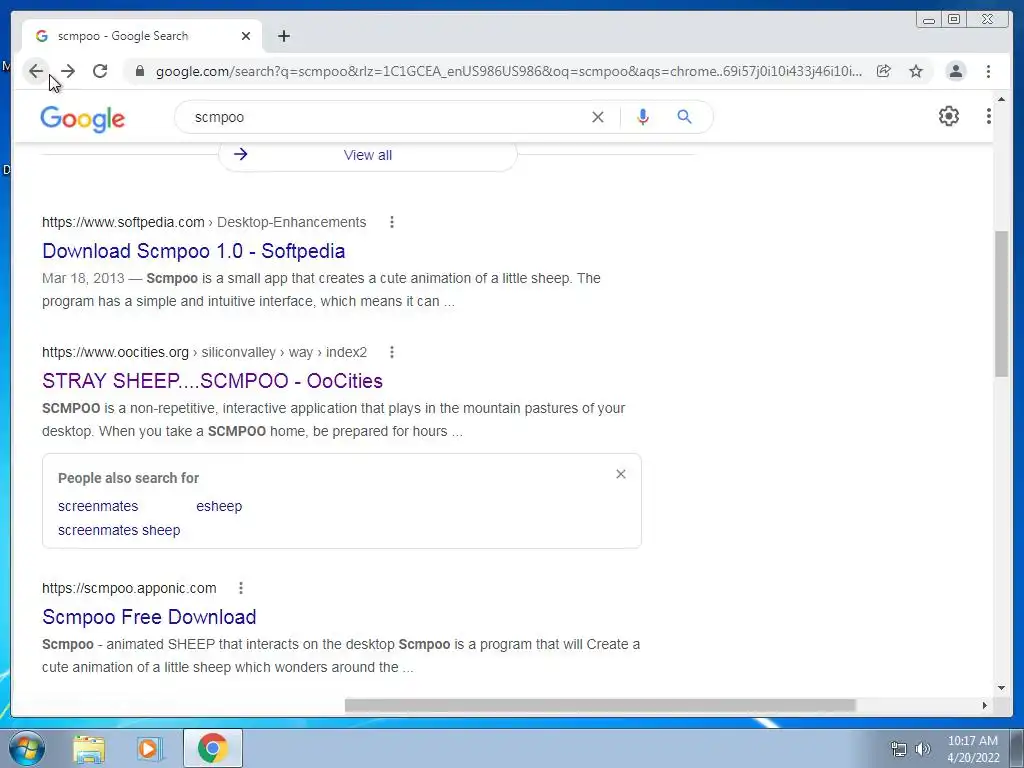
Task: Close the scmpoo Google Search tab
Action: click(246, 36)
